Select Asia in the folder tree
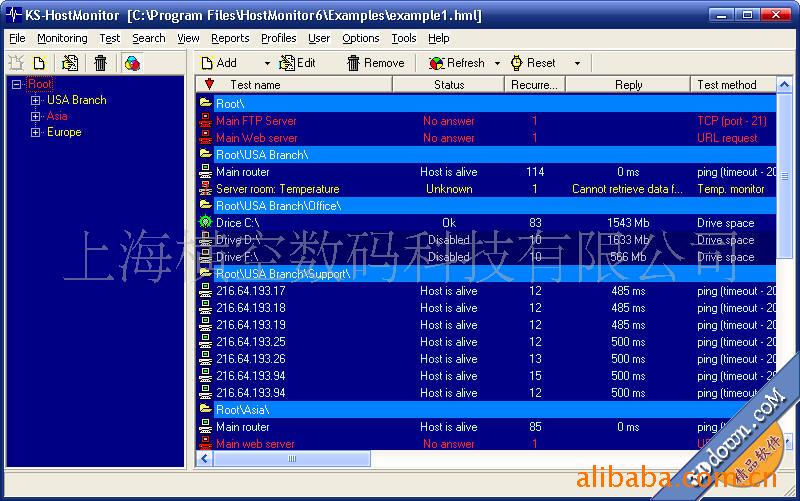 coord(57,116)
